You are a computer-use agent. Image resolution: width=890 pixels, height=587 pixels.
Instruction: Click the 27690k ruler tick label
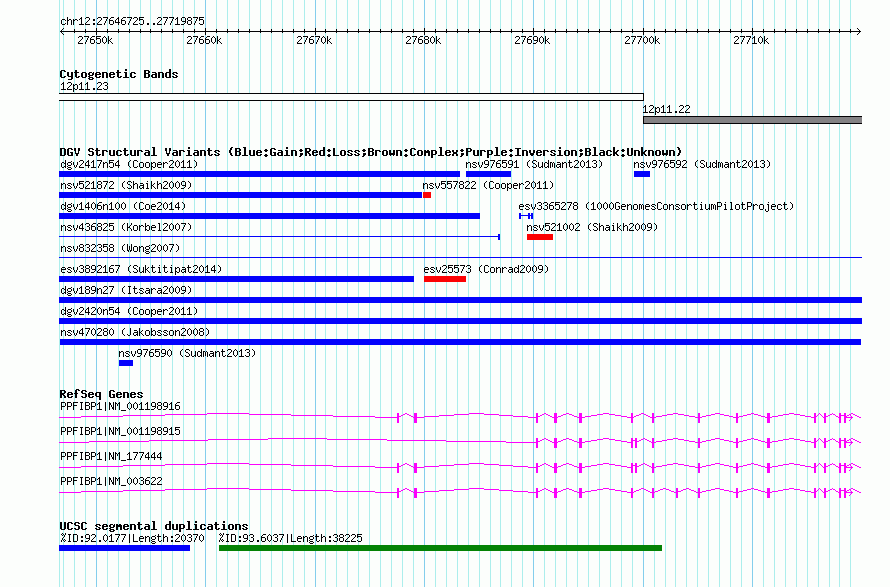pos(532,41)
